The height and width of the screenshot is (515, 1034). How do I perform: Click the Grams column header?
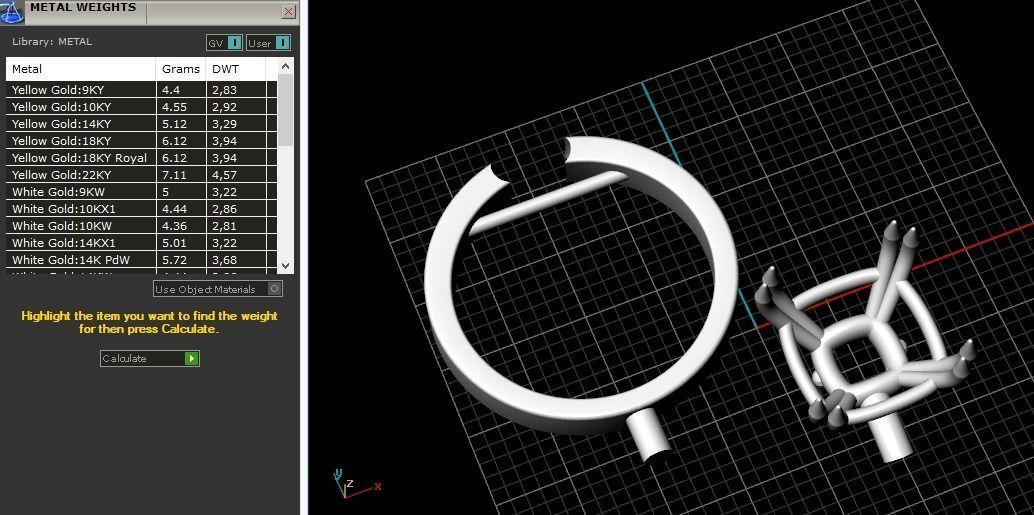click(181, 69)
